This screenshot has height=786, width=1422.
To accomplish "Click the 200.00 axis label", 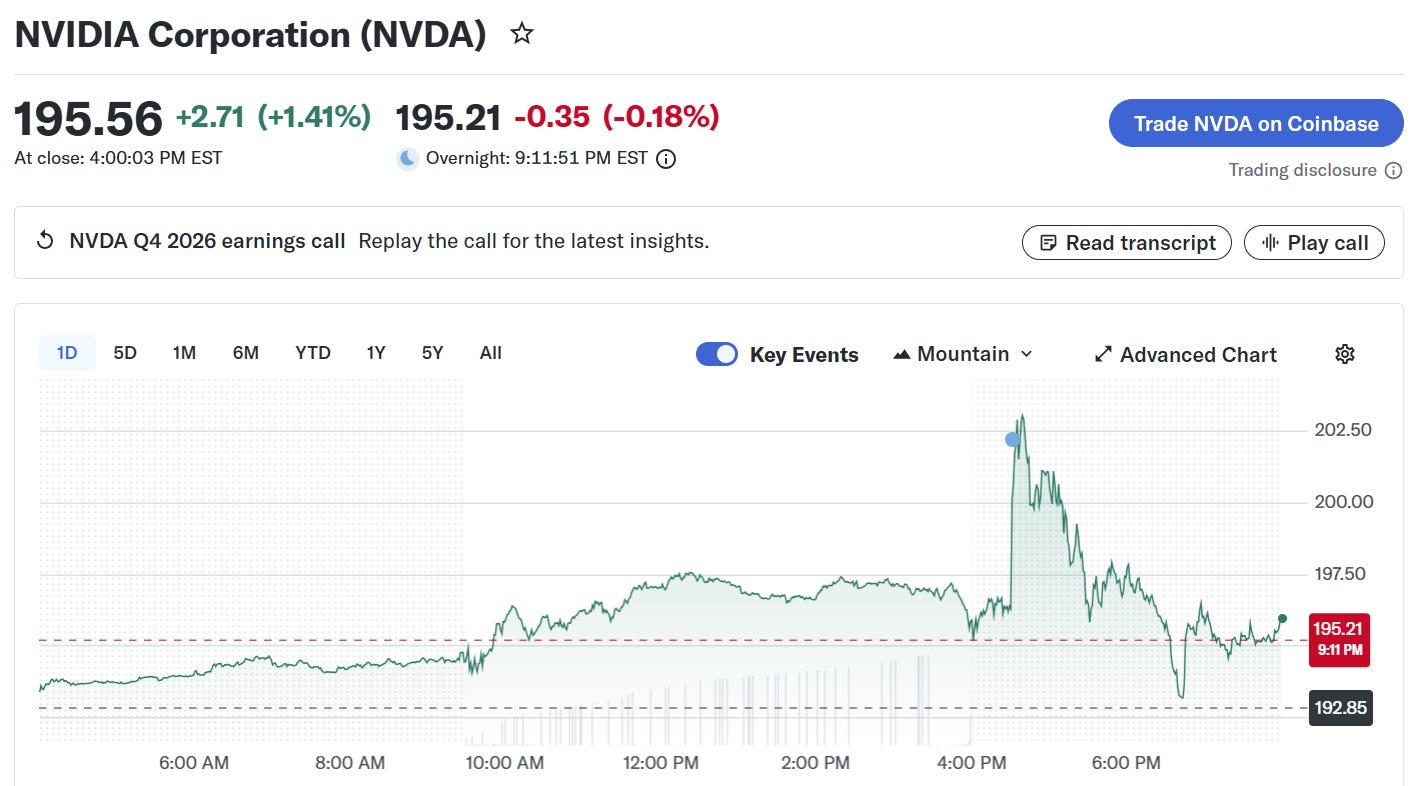I will tap(1343, 502).
